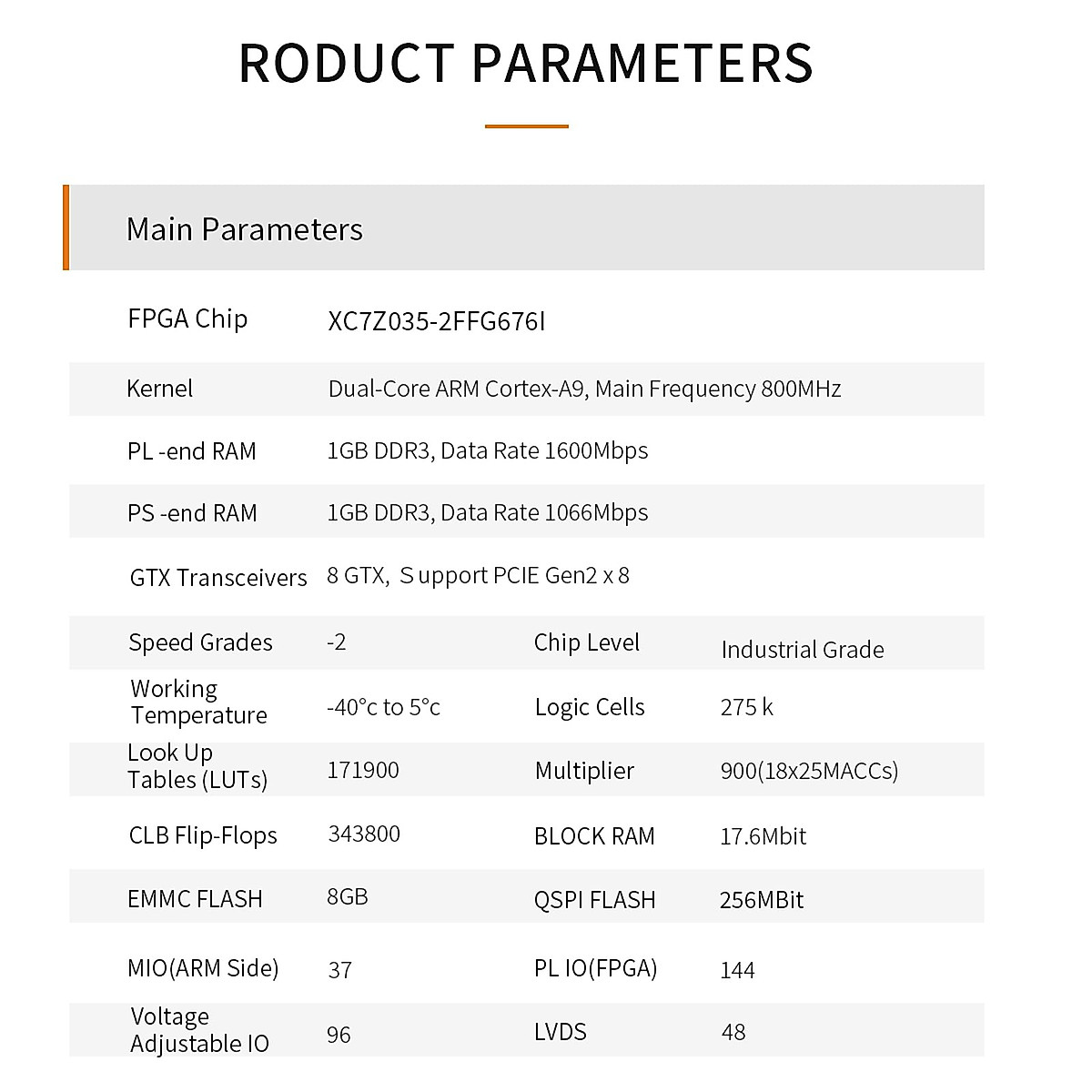Click the EMMC FLASH 8GB value
The height and width of the screenshot is (1092, 1092).
[x=348, y=897]
